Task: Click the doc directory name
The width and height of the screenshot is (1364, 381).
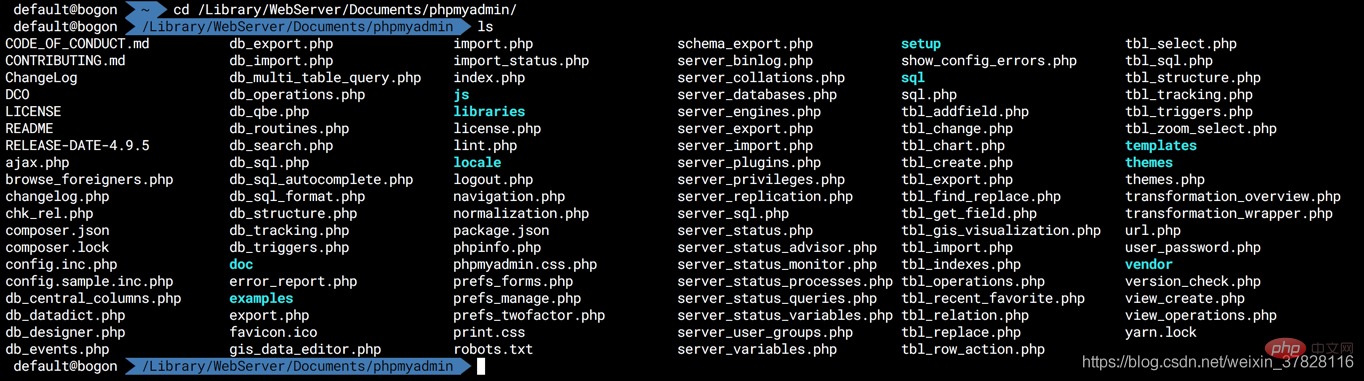Action: coord(241,265)
